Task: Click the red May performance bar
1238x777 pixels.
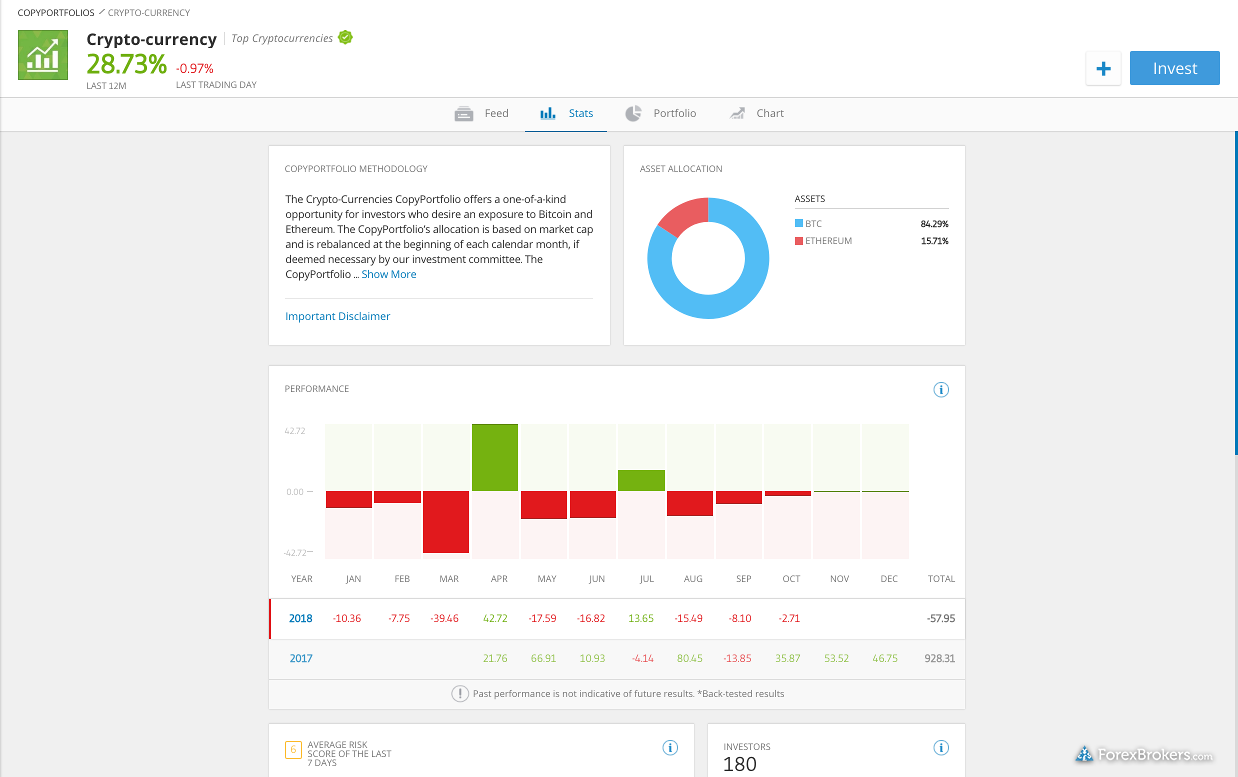Action: [x=544, y=505]
